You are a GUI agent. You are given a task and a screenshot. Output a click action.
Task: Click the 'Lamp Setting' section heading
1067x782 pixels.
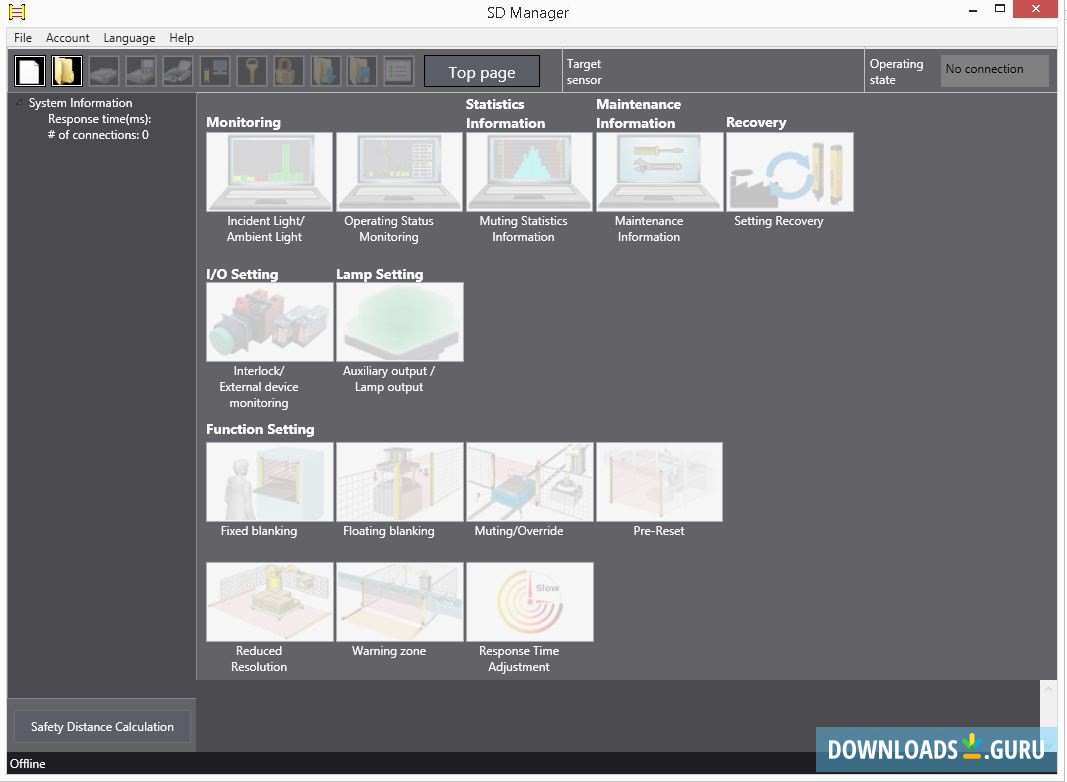(380, 274)
